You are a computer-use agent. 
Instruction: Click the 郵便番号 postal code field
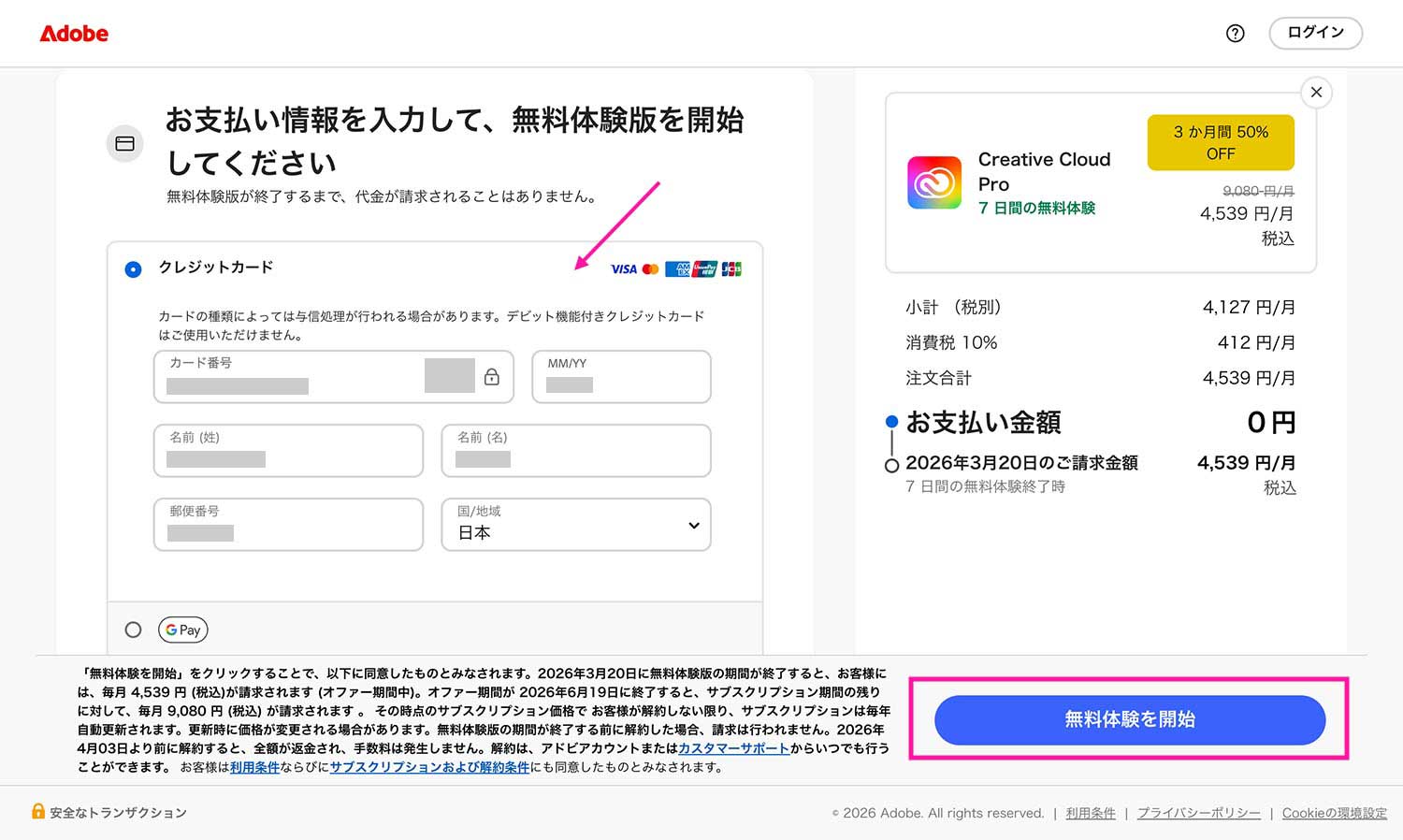pyautogui.click(x=288, y=525)
